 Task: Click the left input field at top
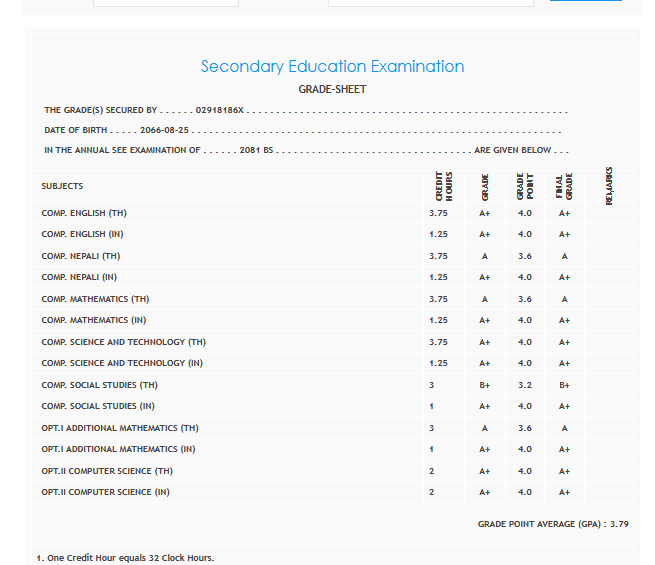[x=165, y=3]
